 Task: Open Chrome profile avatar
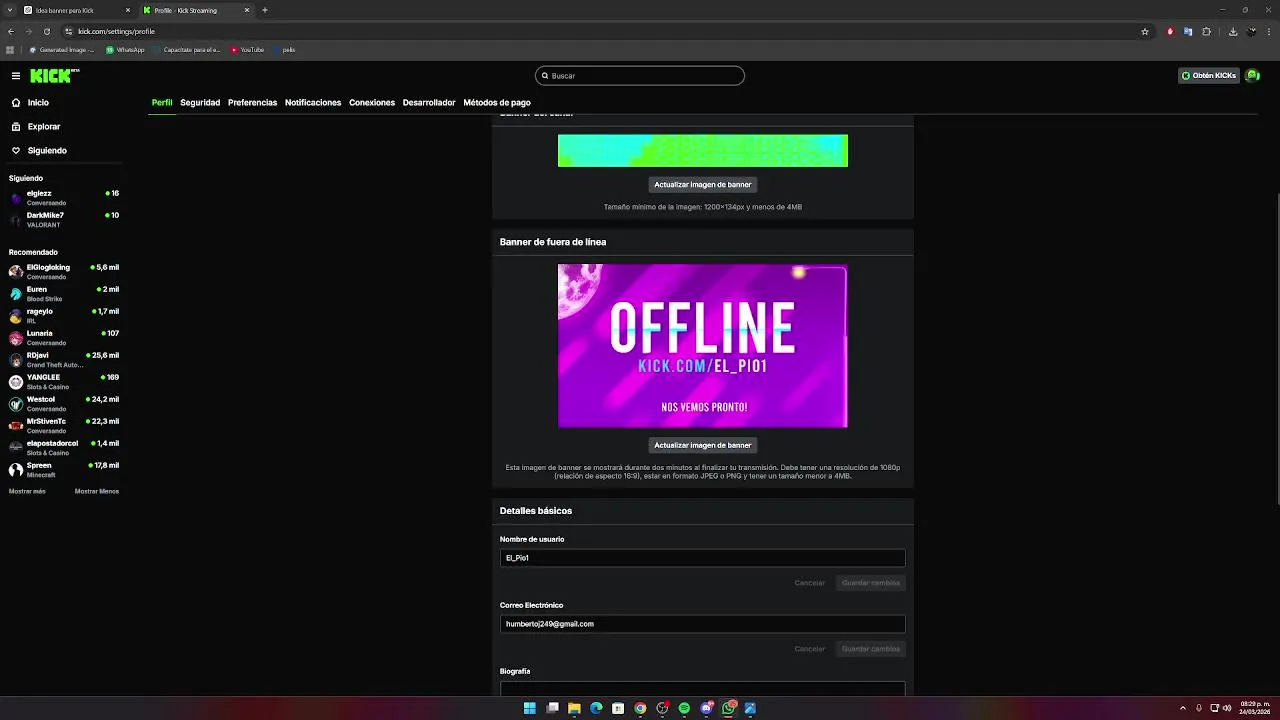[1252, 31]
